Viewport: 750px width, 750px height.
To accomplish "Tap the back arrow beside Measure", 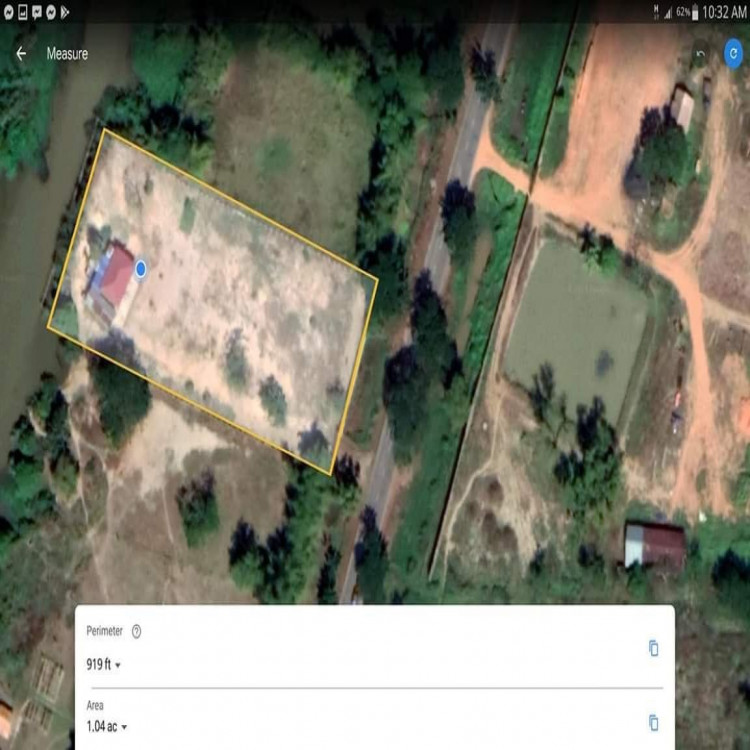I will point(21,54).
